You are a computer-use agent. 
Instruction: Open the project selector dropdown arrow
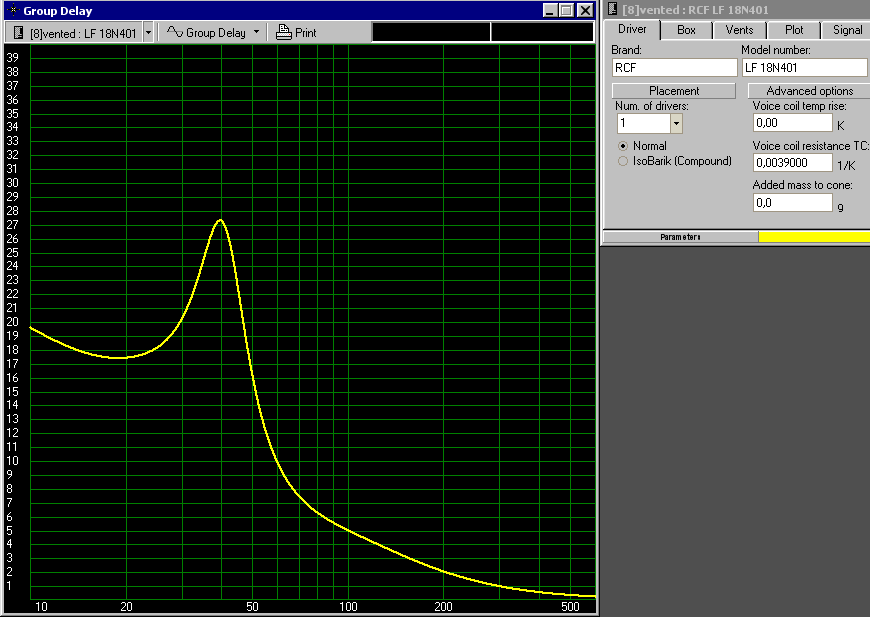(148, 32)
